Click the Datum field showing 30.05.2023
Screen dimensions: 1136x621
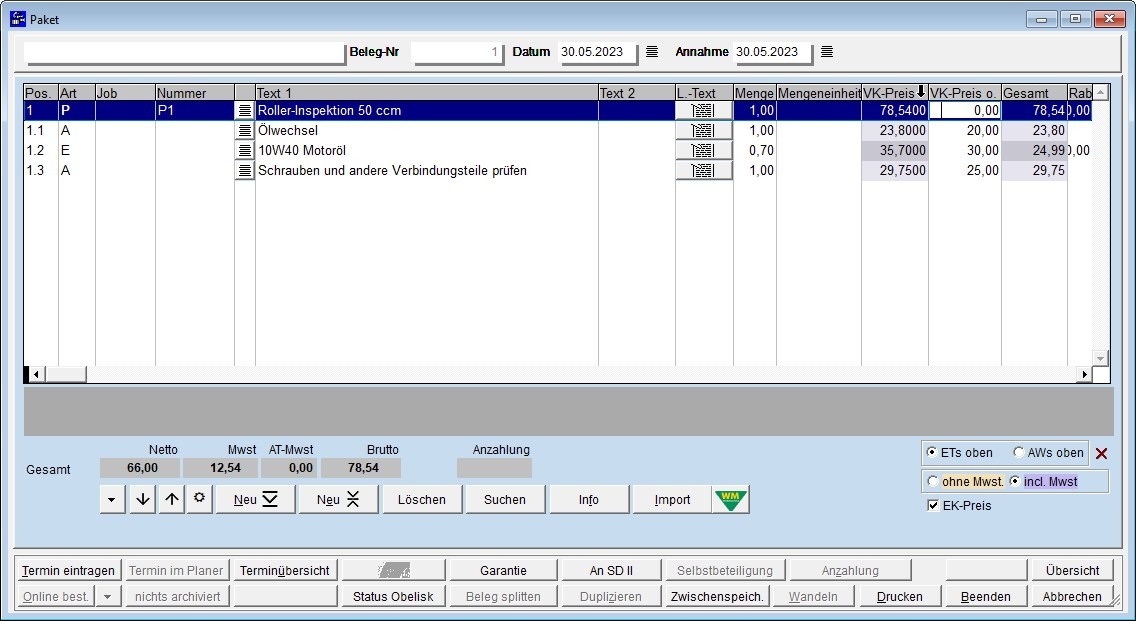click(598, 52)
